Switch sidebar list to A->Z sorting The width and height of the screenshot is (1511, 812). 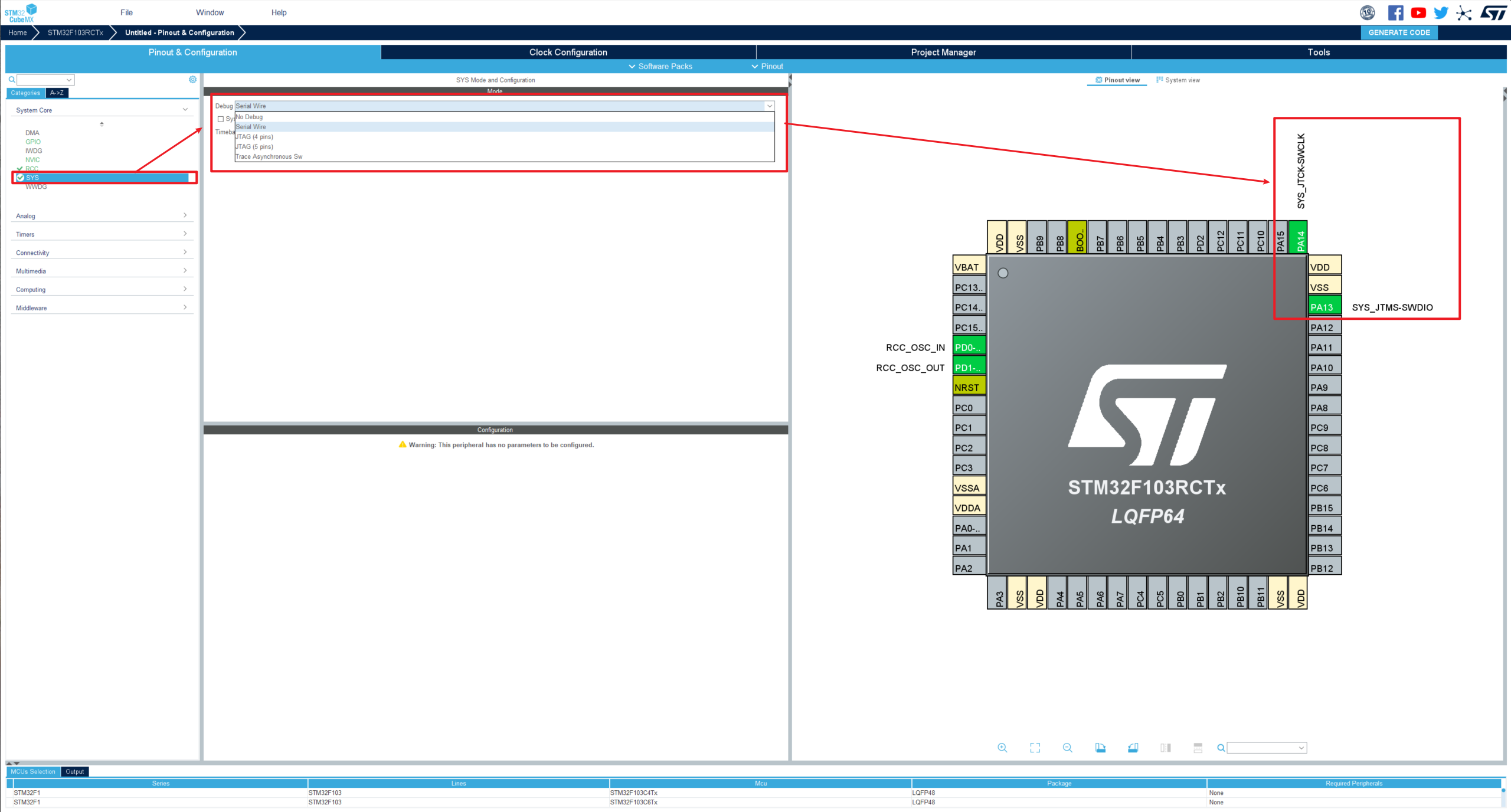pyautogui.click(x=57, y=93)
